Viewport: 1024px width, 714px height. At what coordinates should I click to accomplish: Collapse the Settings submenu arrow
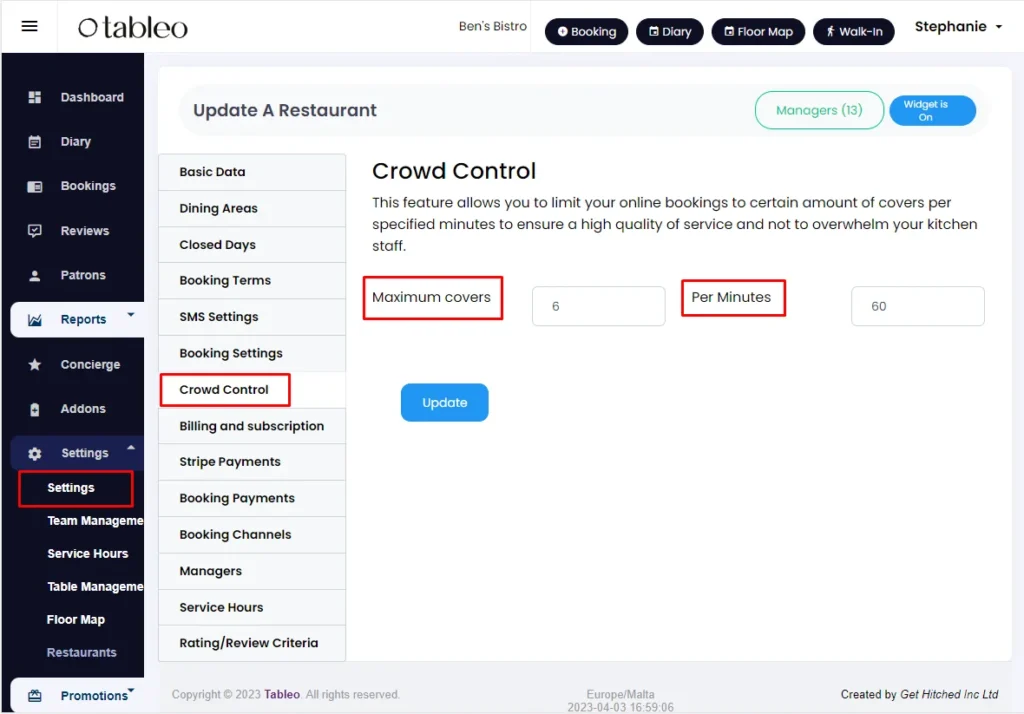tap(131, 448)
